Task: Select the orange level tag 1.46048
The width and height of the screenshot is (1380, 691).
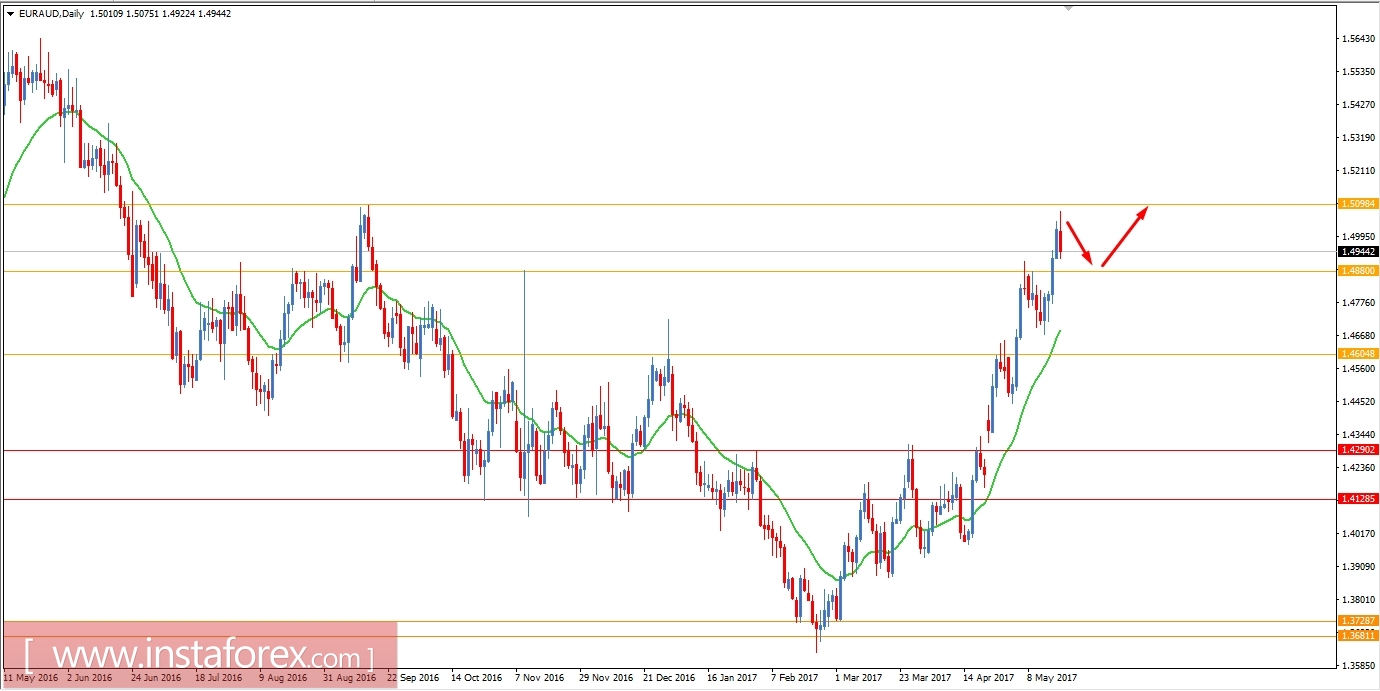Action: coord(1359,354)
